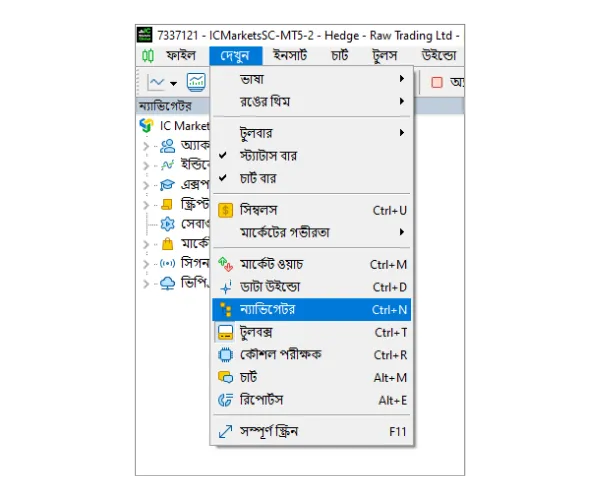Open the ফাইল menu

pos(181,56)
